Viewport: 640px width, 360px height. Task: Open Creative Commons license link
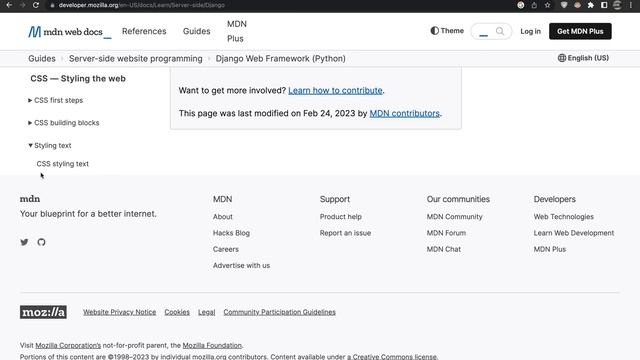click(392, 356)
